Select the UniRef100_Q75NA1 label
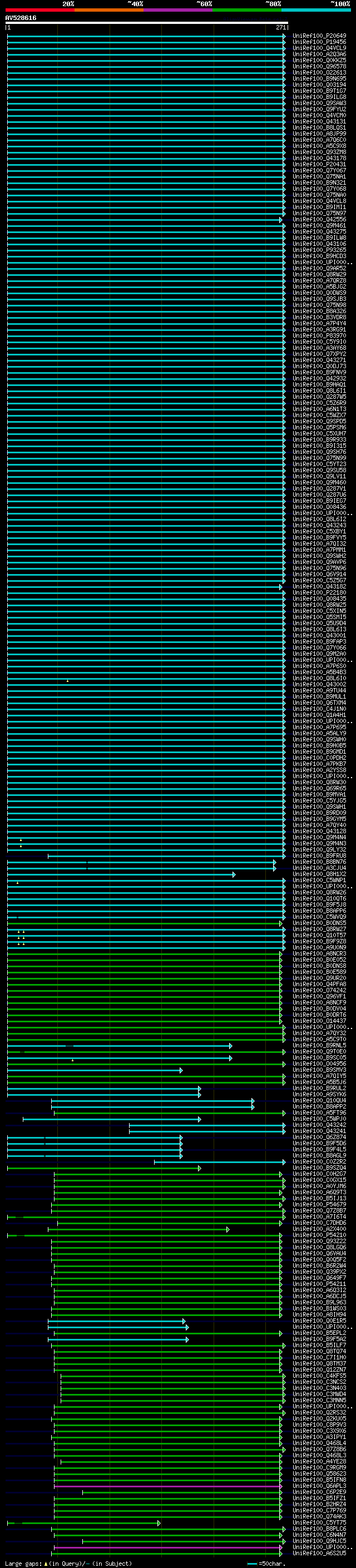 [x=319, y=176]
